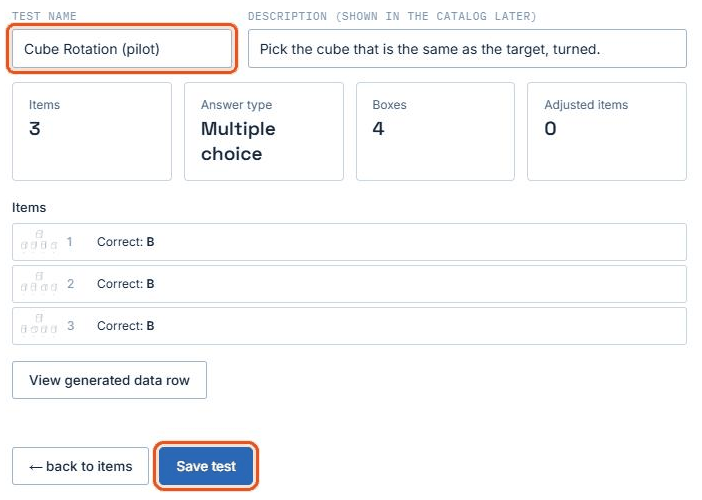
Task: Go back to items
Action: point(81,466)
